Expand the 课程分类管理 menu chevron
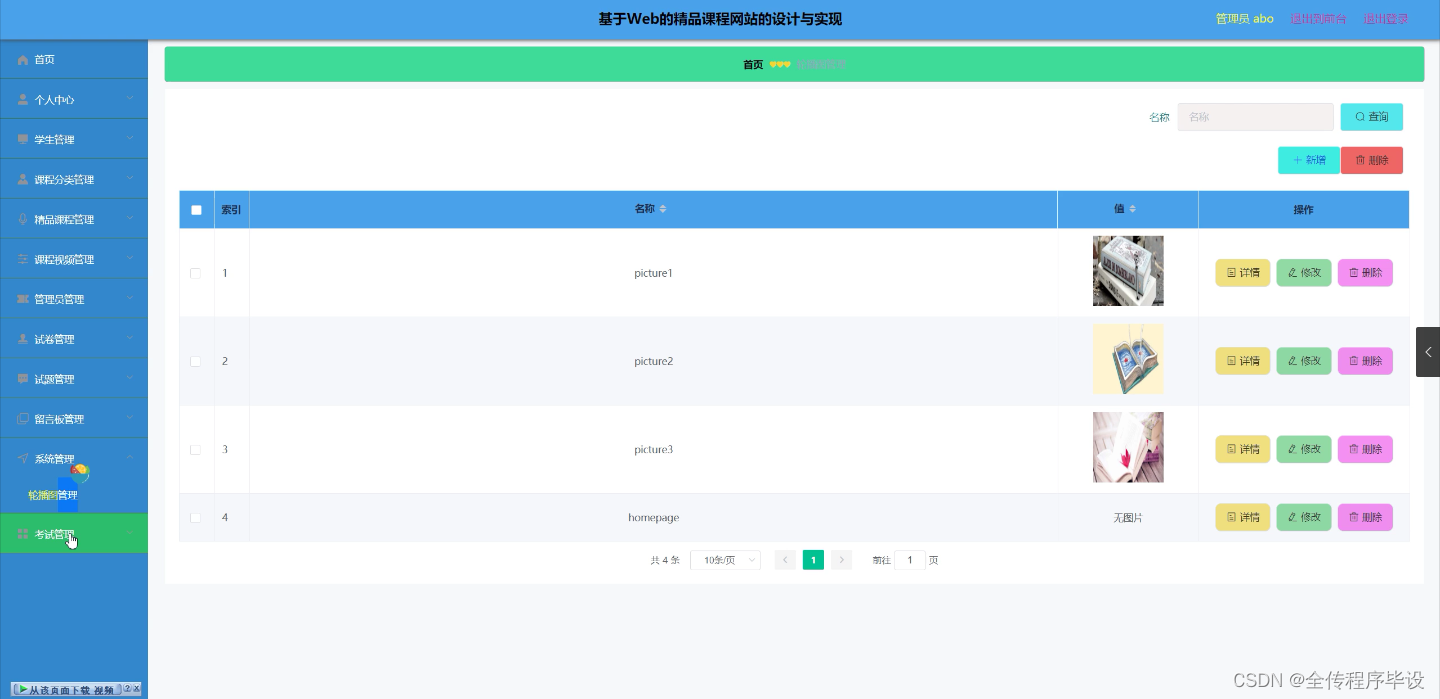Screen dimensions: 1440x699 tap(130, 179)
